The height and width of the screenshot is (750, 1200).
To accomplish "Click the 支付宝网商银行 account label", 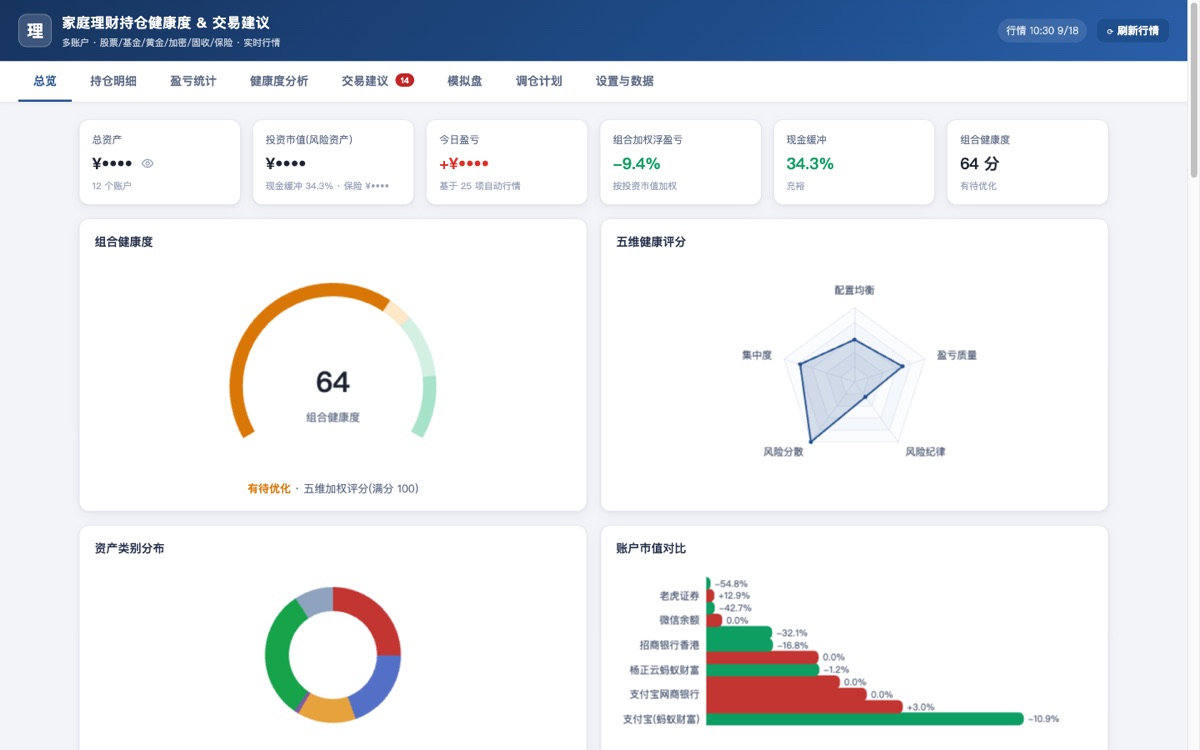I will [664, 694].
